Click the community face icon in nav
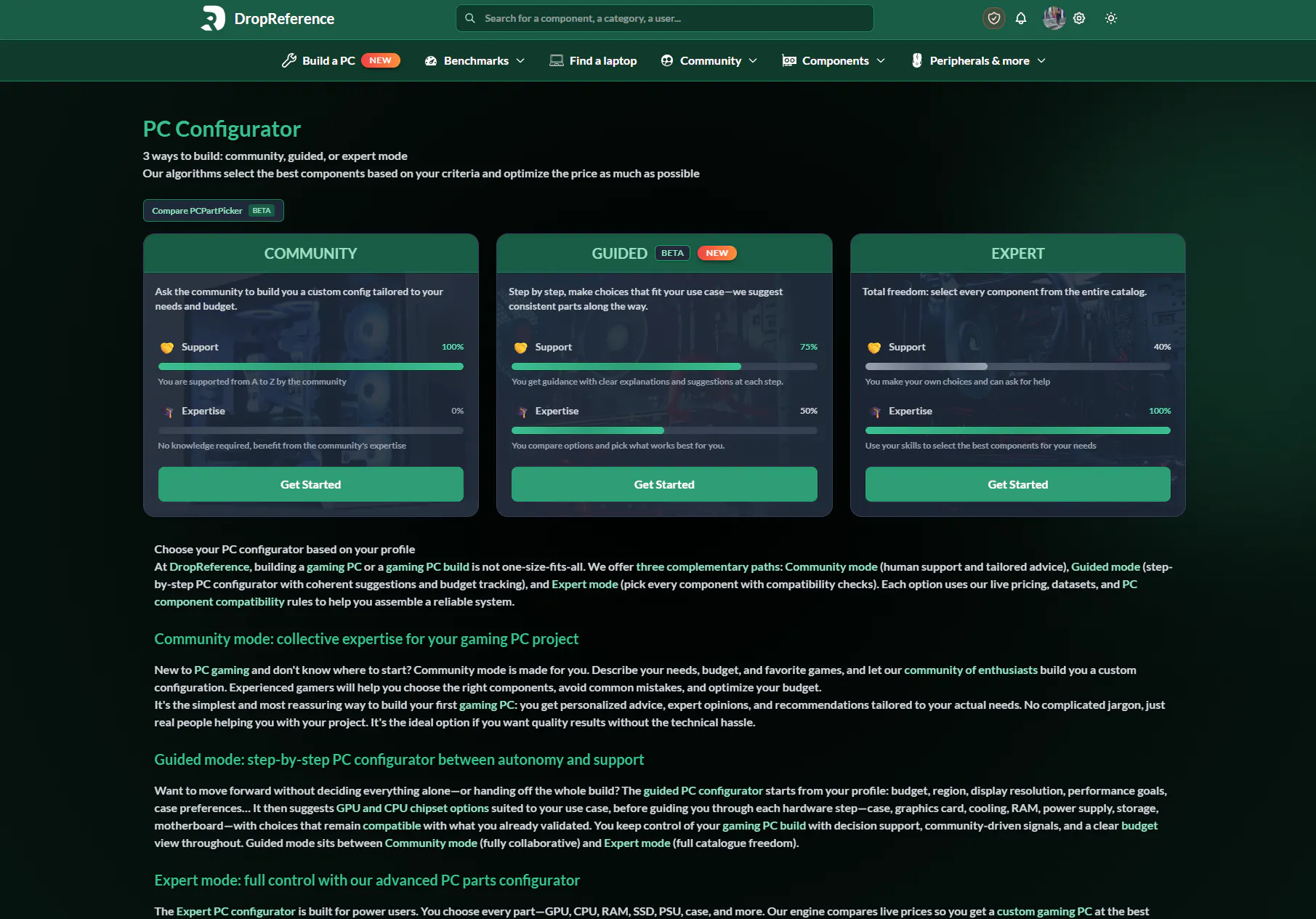The height and width of the screenshot is (919, 1316). click(667, 60)
